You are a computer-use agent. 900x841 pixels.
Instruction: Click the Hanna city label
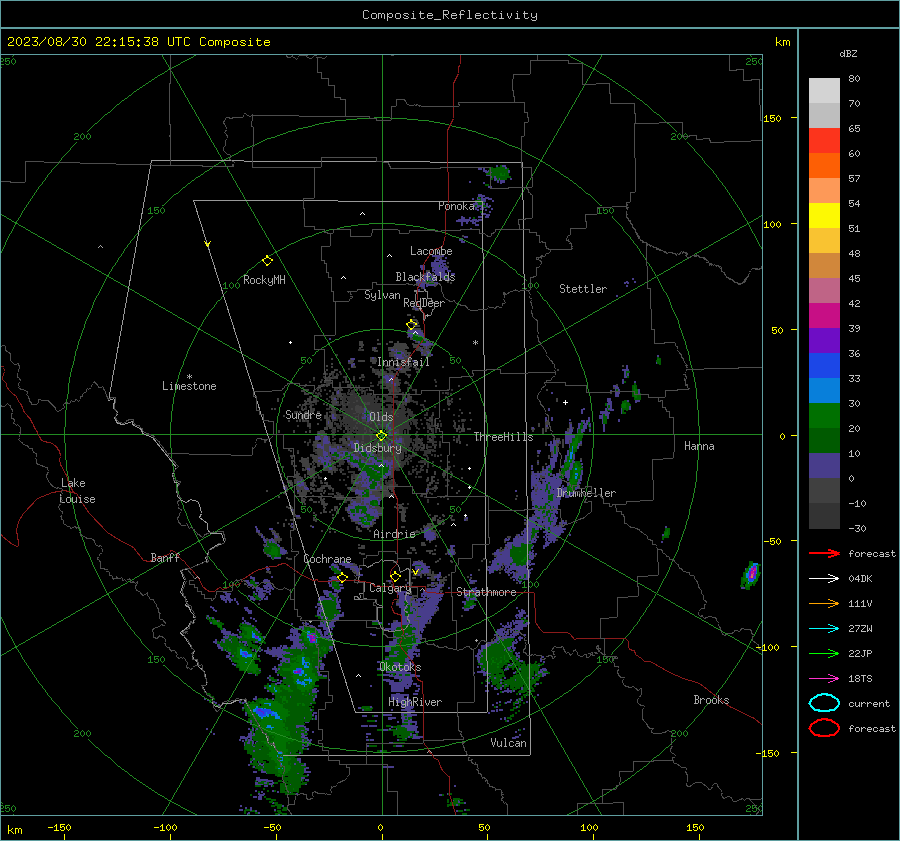coord(699,446)
